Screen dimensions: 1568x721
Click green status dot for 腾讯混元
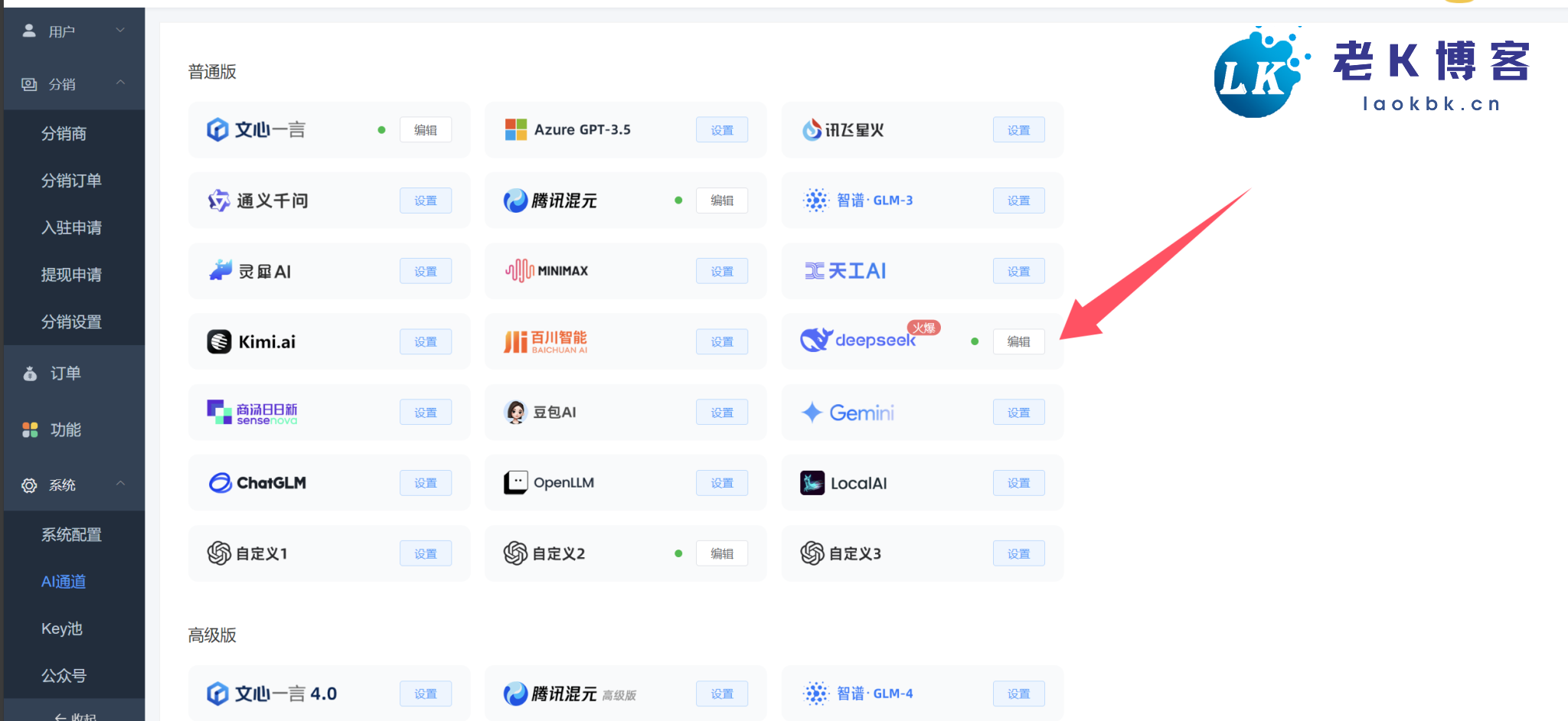point(678,201)
